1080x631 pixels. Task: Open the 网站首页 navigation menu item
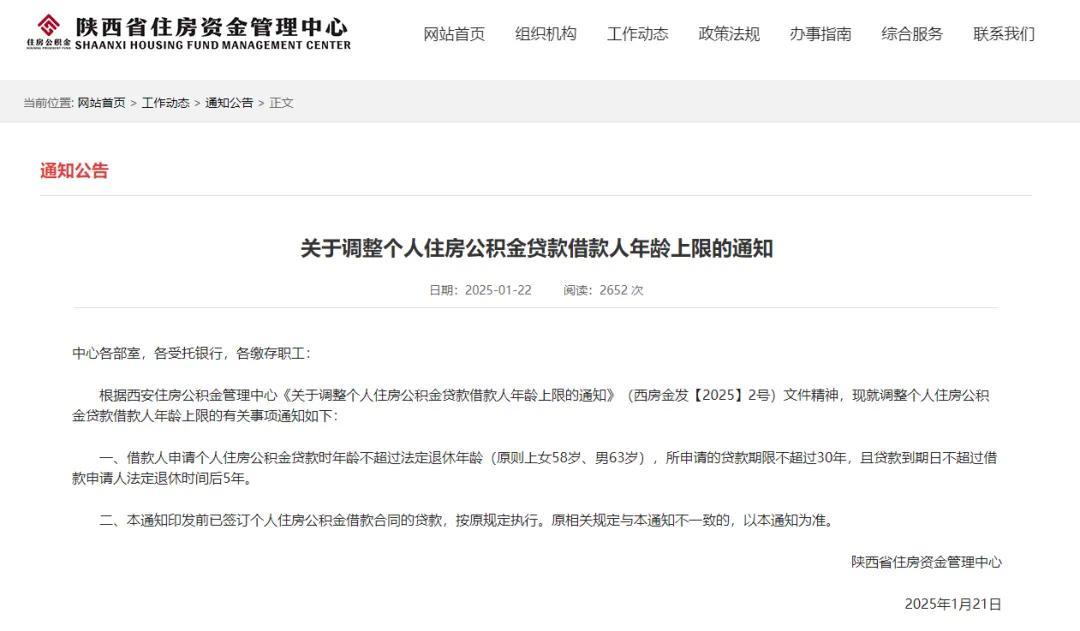click(451, 33)
